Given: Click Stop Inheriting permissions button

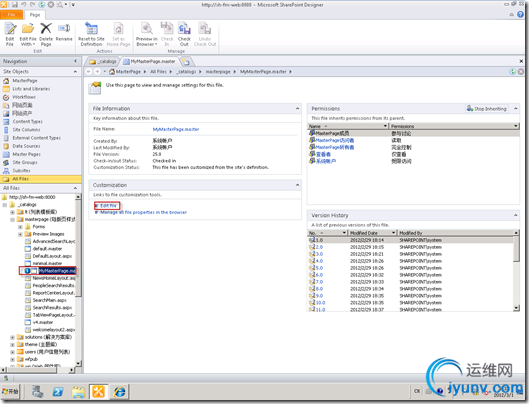Looking at the screenshot, I should [x=486, y=109].
